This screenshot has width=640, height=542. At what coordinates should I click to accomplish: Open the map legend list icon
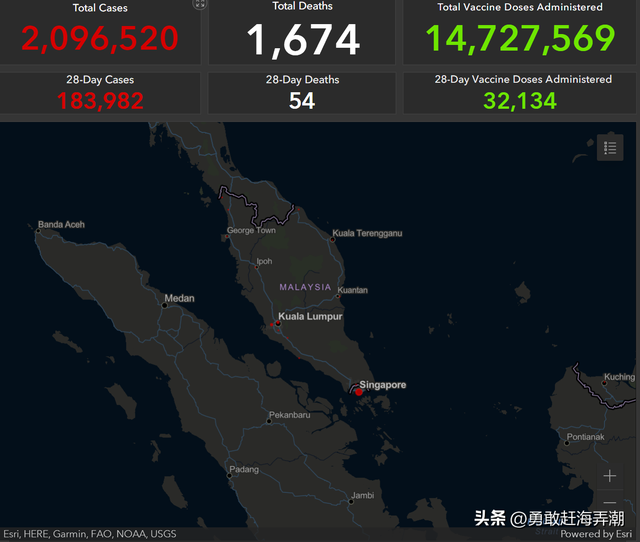tap(610, 148)
